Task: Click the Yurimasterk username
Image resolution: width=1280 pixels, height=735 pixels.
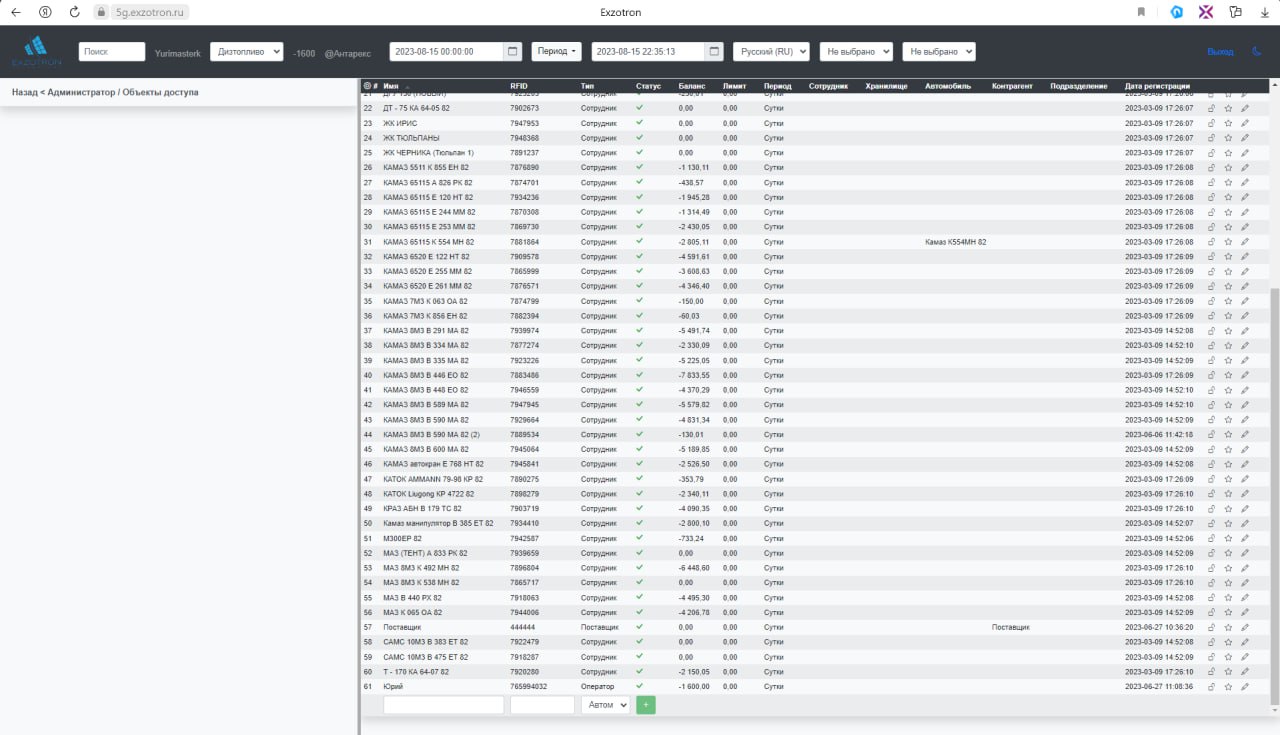Action: pyautogui.click(x=178, y=52)
